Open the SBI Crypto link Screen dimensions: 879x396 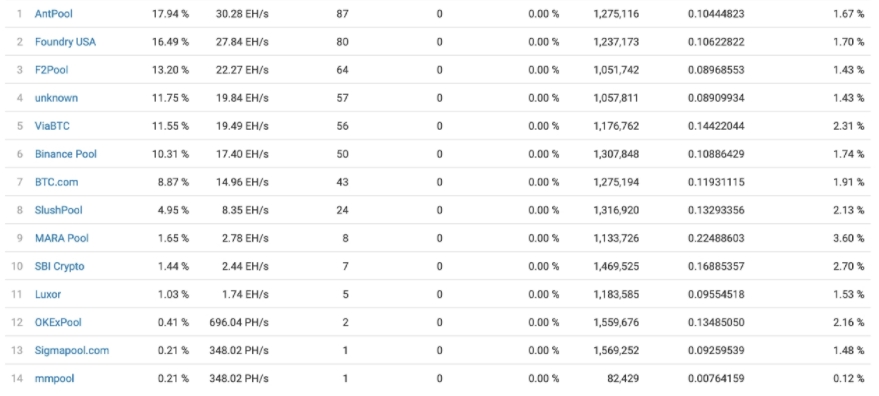[x=59, y=266]
